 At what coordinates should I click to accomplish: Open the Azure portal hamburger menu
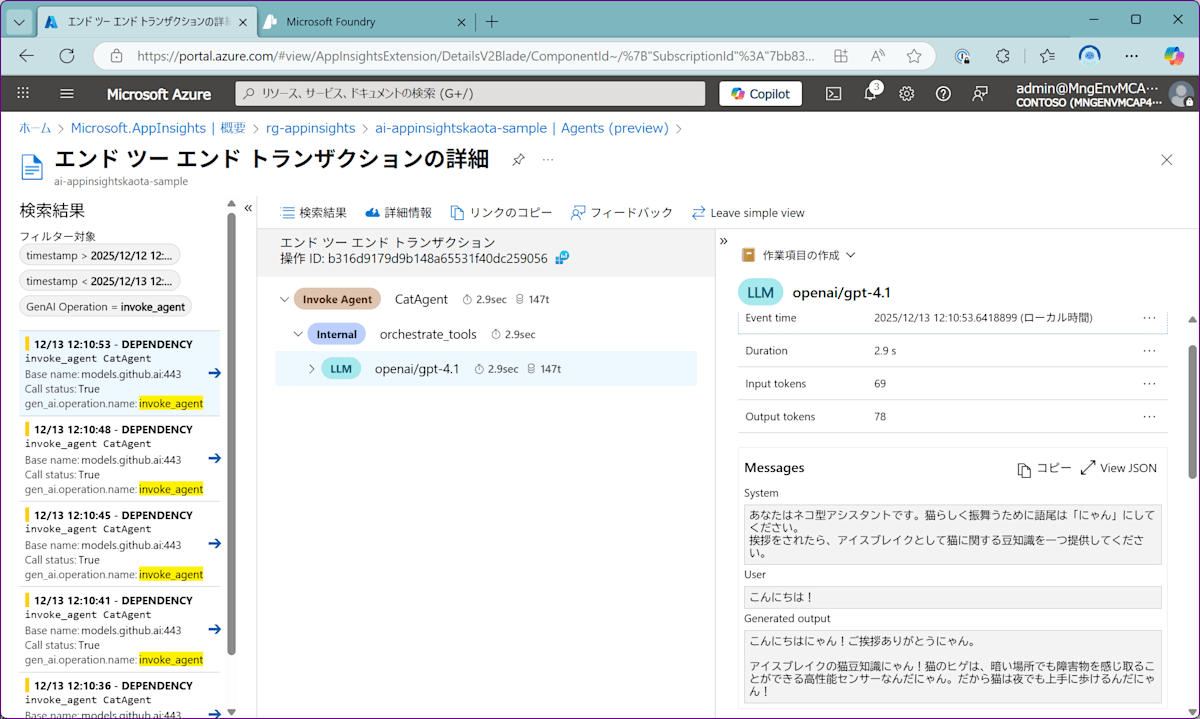[67, 93]
